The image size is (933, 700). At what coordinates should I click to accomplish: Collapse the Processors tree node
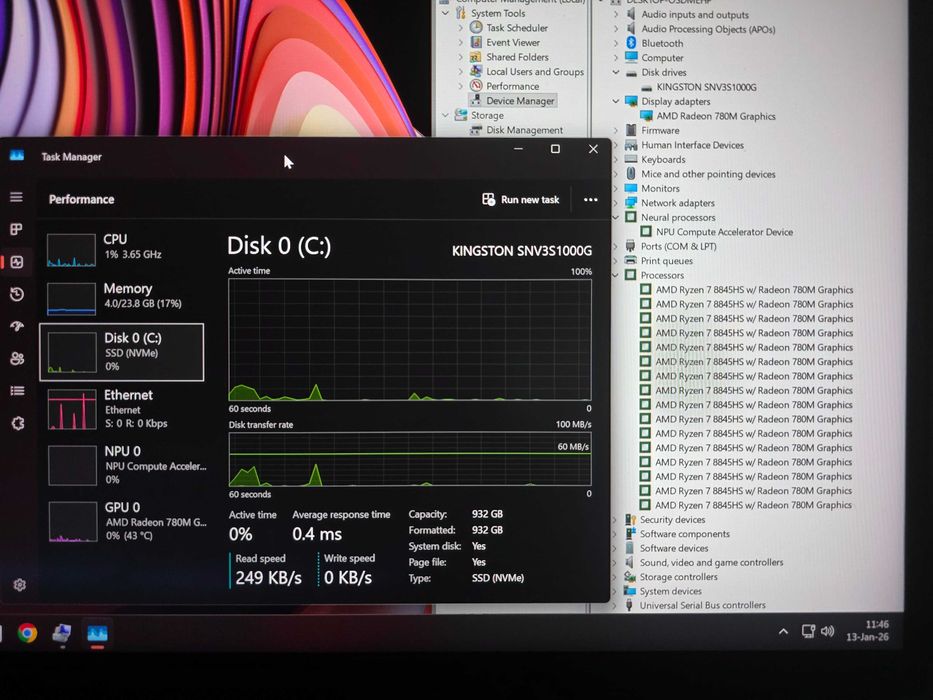(616, 275)
